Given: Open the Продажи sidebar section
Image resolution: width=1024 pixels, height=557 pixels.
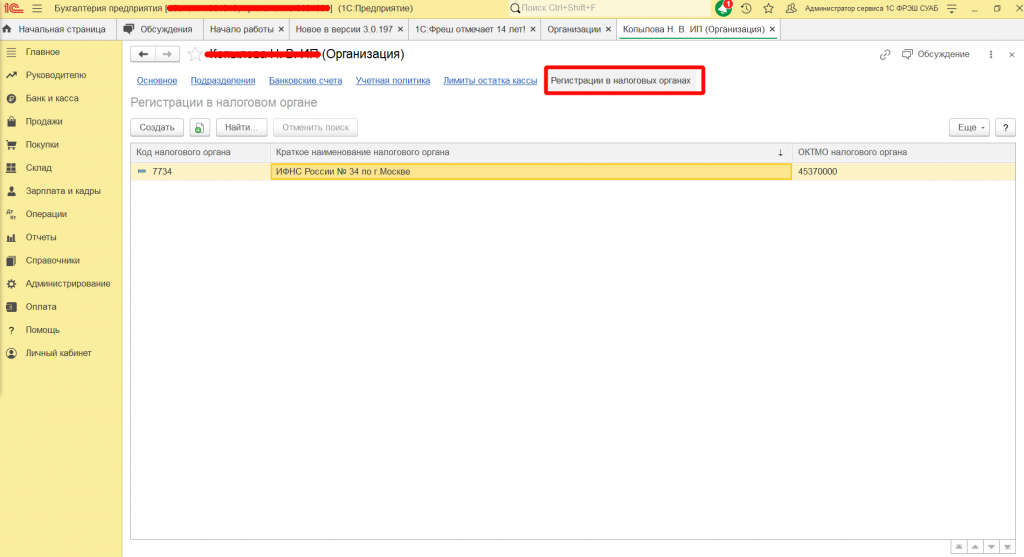Looking at the screenshot, I should point(44,121).
